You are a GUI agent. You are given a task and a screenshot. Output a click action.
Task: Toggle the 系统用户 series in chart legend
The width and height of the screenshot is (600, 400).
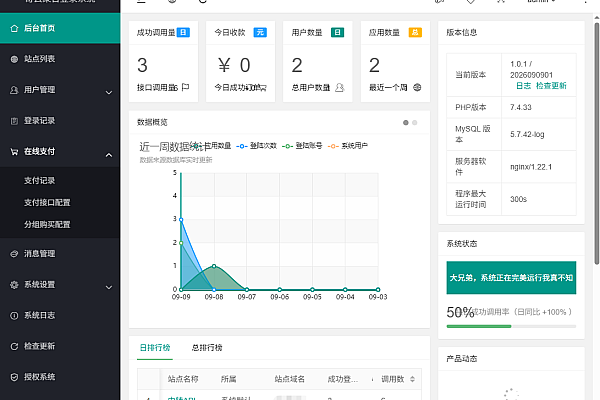click(x=347, y=146)
